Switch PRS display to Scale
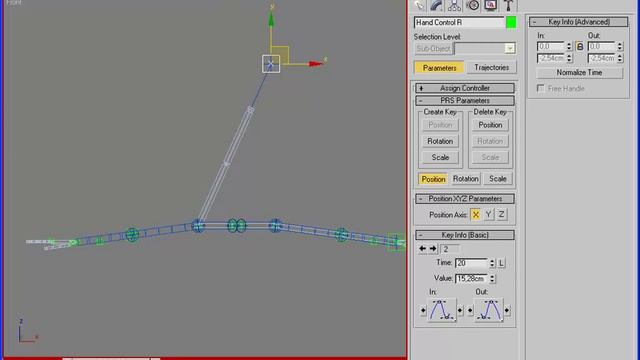640x360 pixels. tap(498, 179)
